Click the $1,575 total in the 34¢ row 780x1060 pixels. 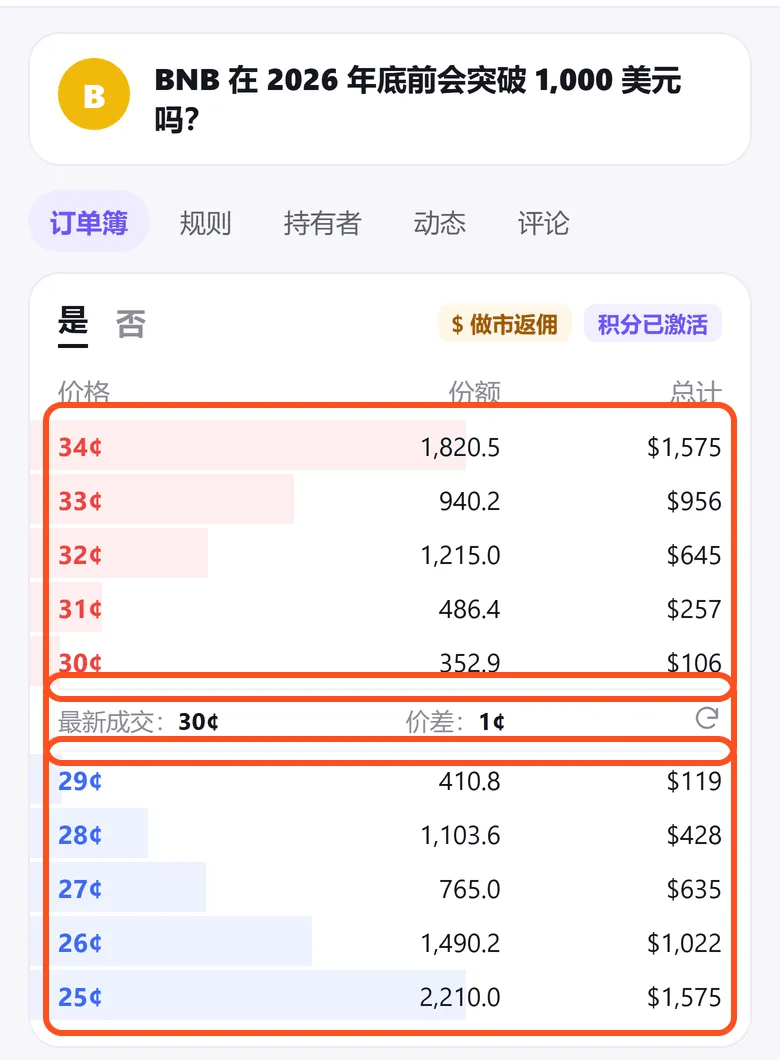click(684, 447)
